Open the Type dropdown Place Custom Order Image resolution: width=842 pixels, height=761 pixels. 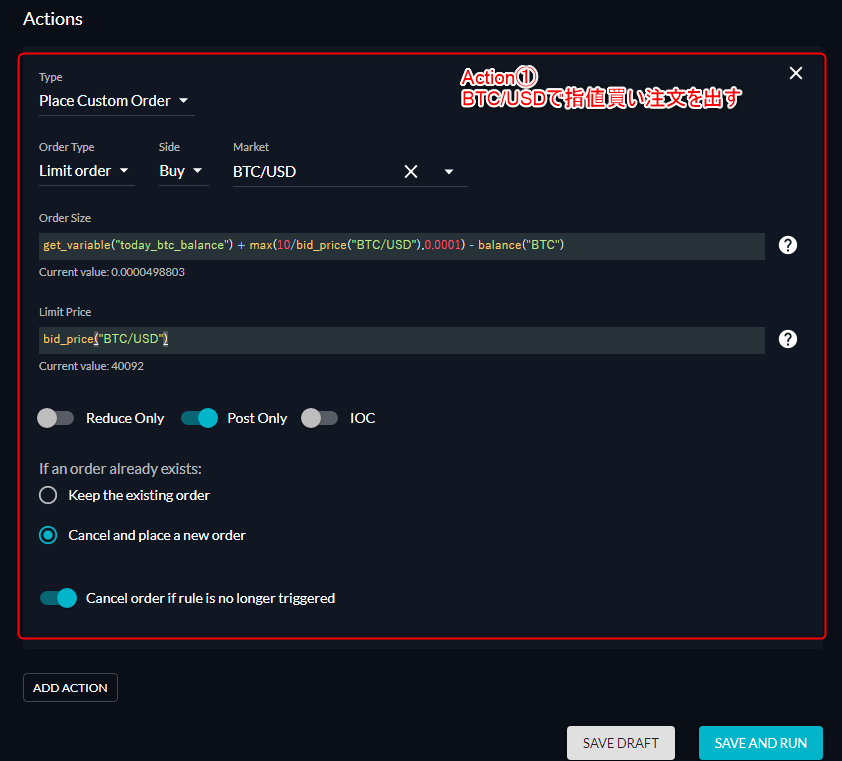pos(117,101)
